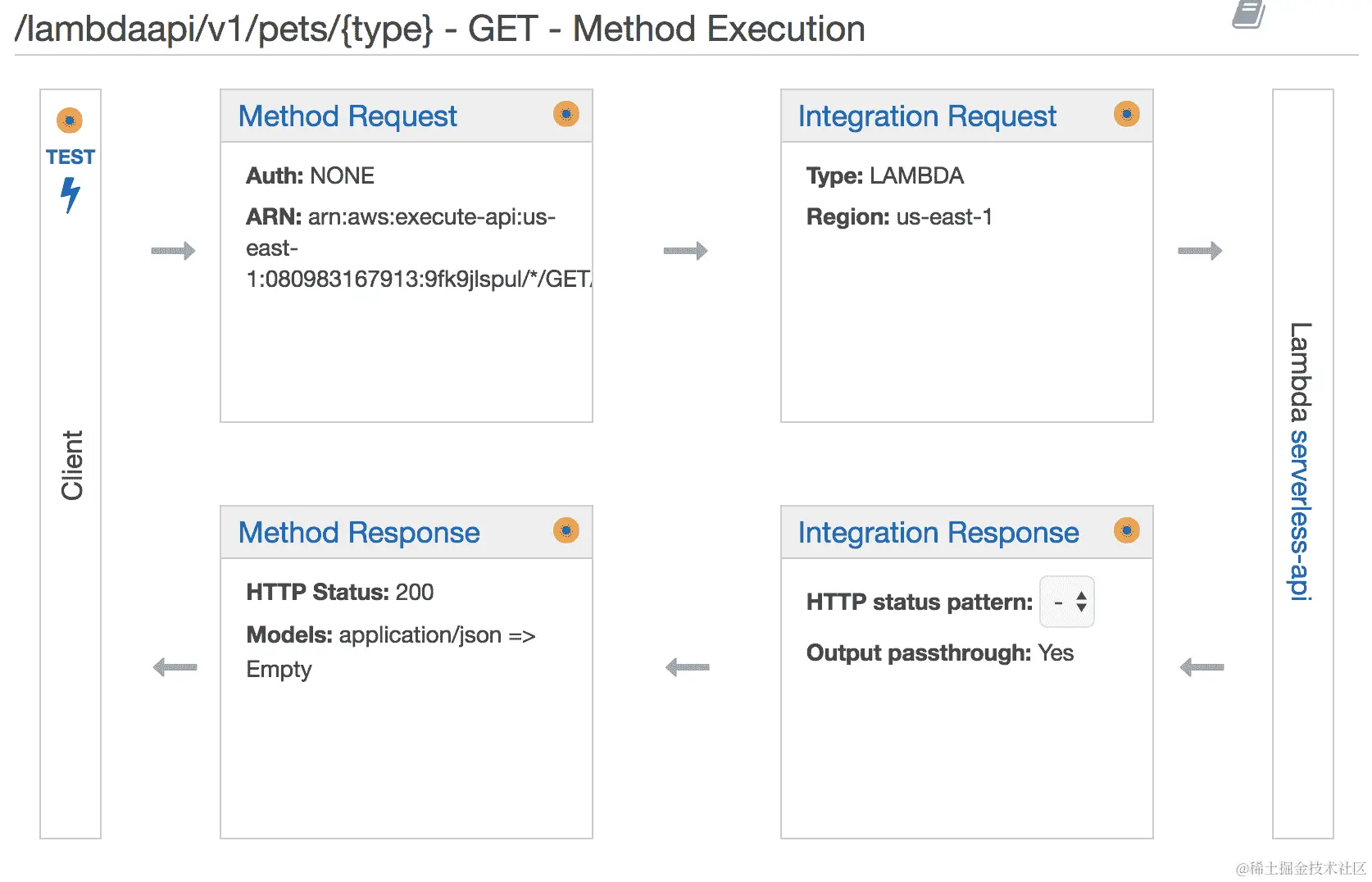Click the TEST link in Client column
The image size is (1372, 882).
pos(70,157)
